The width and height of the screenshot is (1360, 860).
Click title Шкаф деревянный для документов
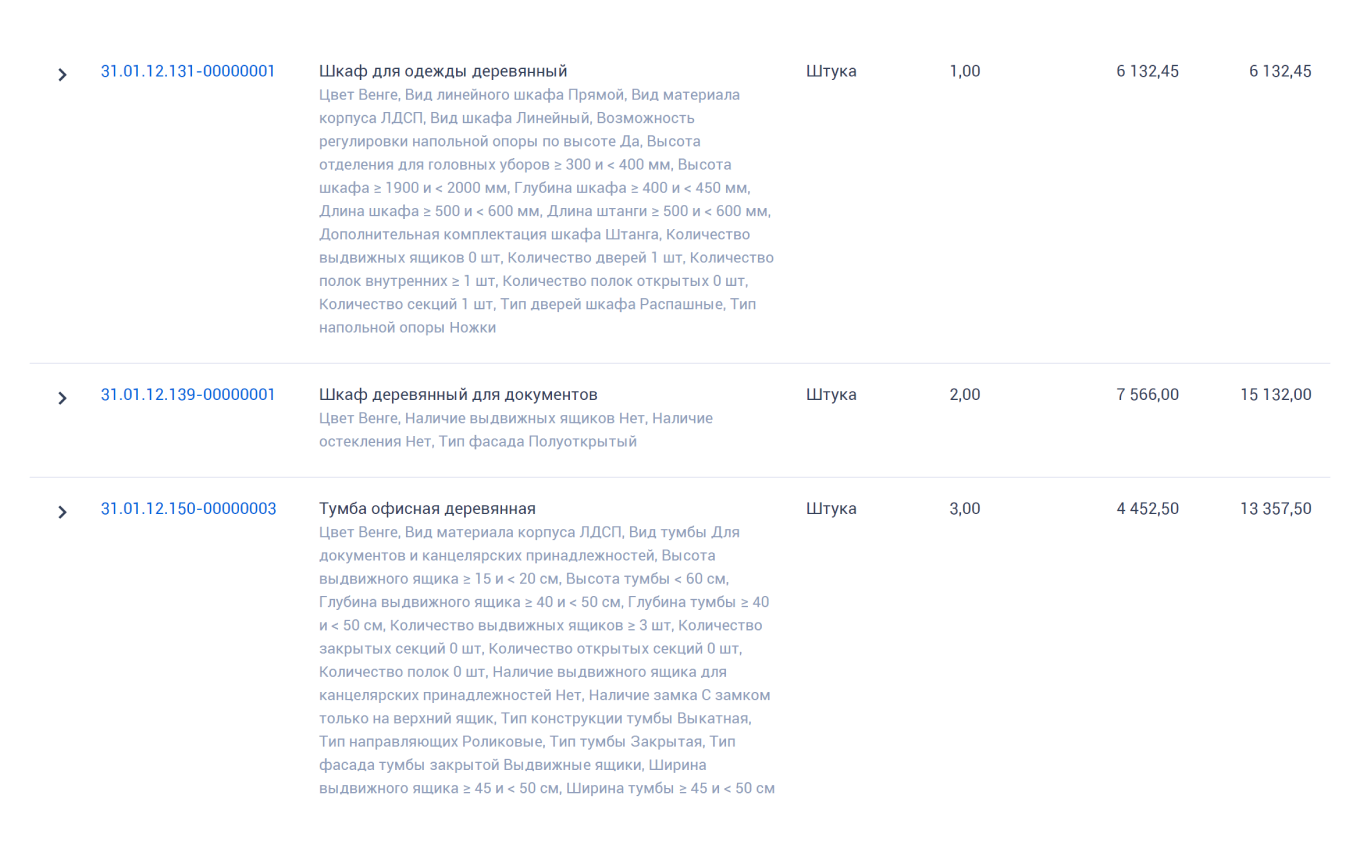coord(458,394)
